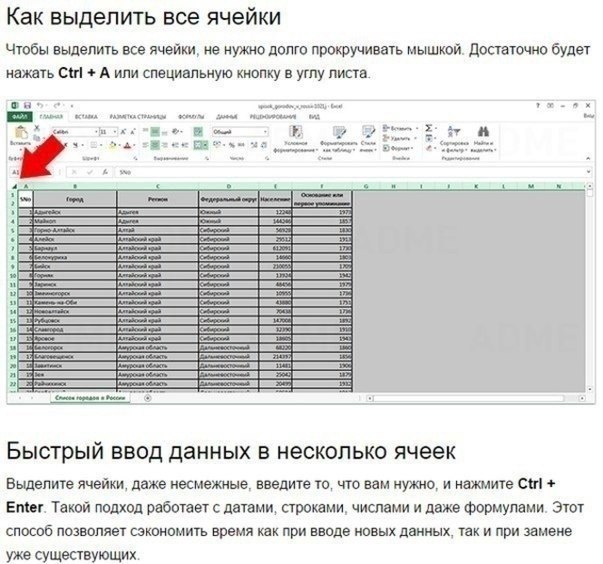Open the Conditional Formatting menu (Условное форматирование)
This screenshot has width=603, height=564.
295,139
